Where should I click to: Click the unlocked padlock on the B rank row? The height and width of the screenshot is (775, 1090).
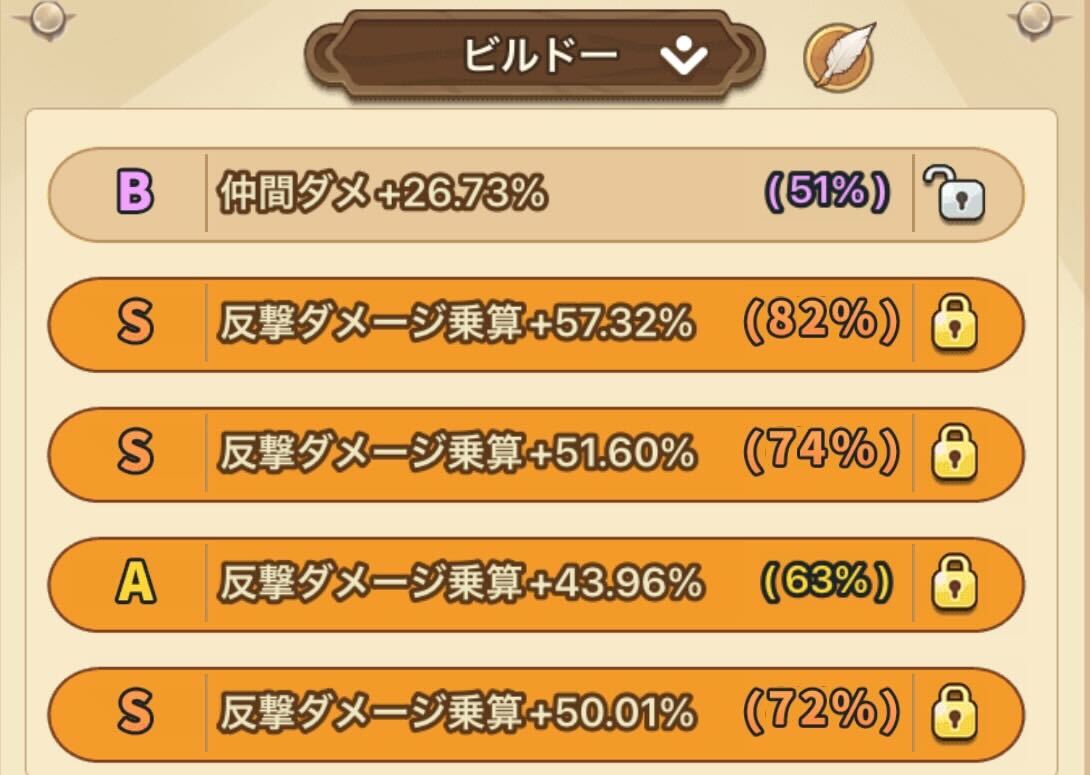pos(961,197)
